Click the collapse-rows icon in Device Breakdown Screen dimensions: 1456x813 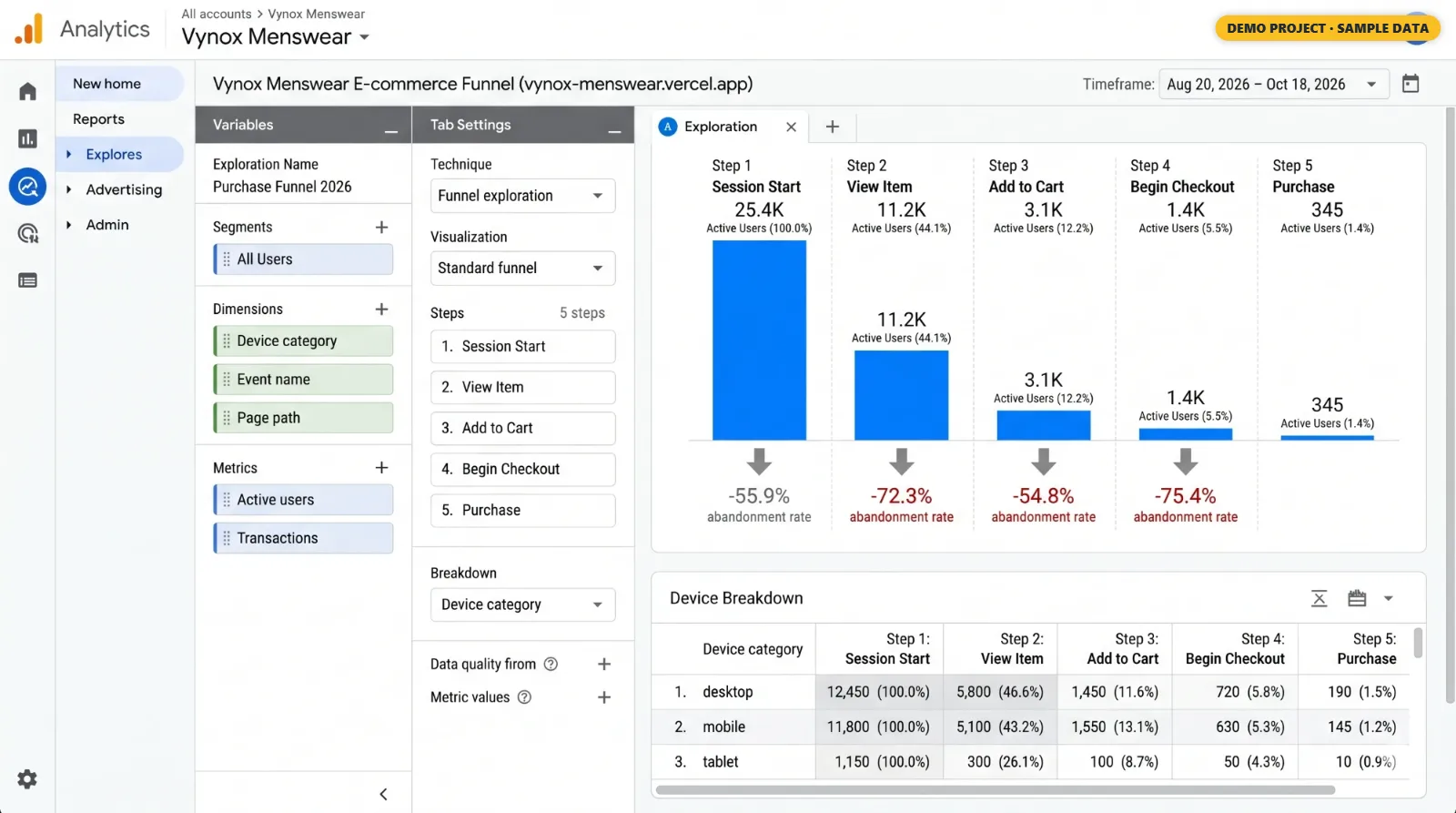pos(1319,598)
